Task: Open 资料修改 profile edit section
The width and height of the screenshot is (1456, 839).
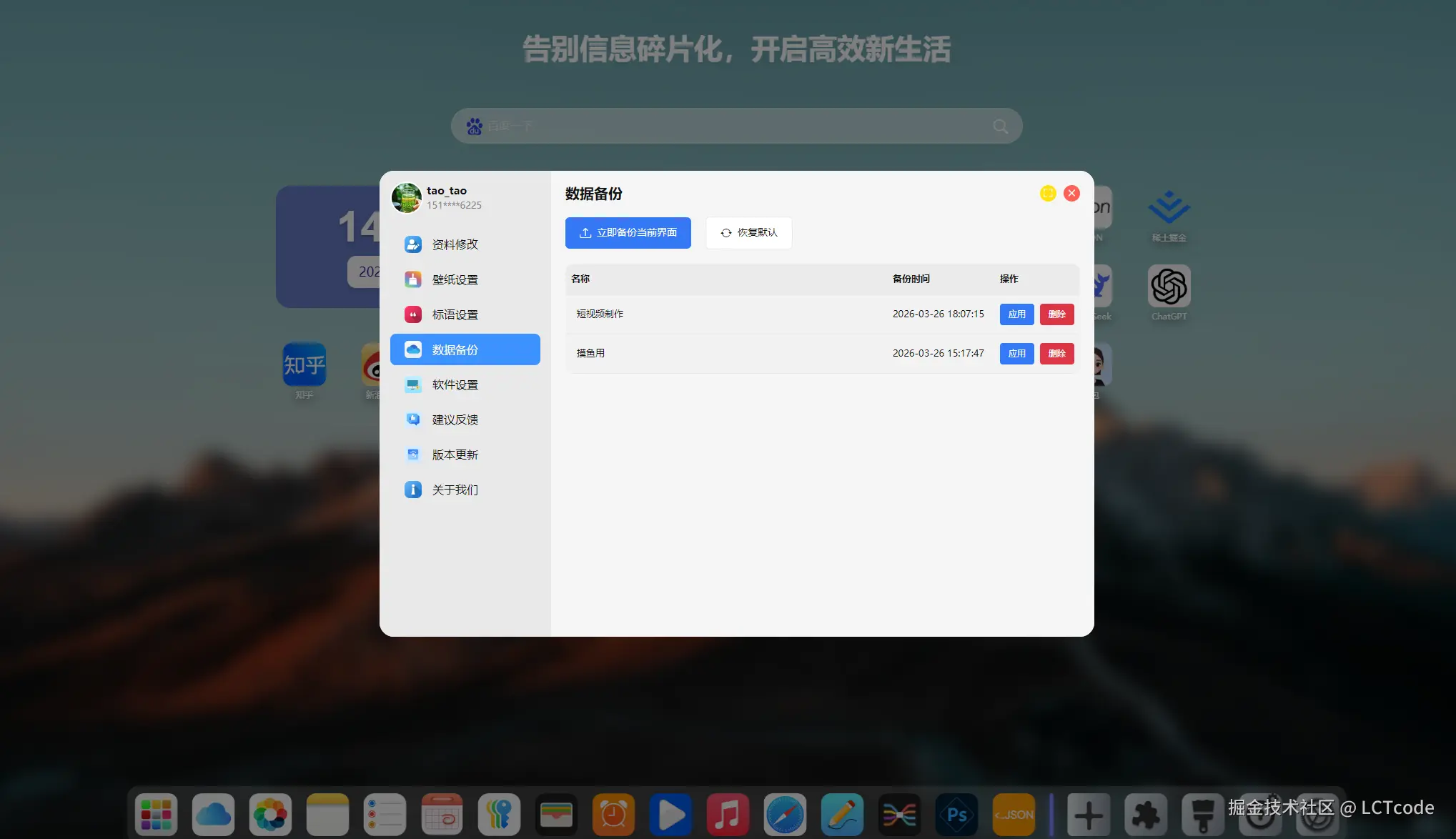Action: pyautogui.click(x=455, y=244)
